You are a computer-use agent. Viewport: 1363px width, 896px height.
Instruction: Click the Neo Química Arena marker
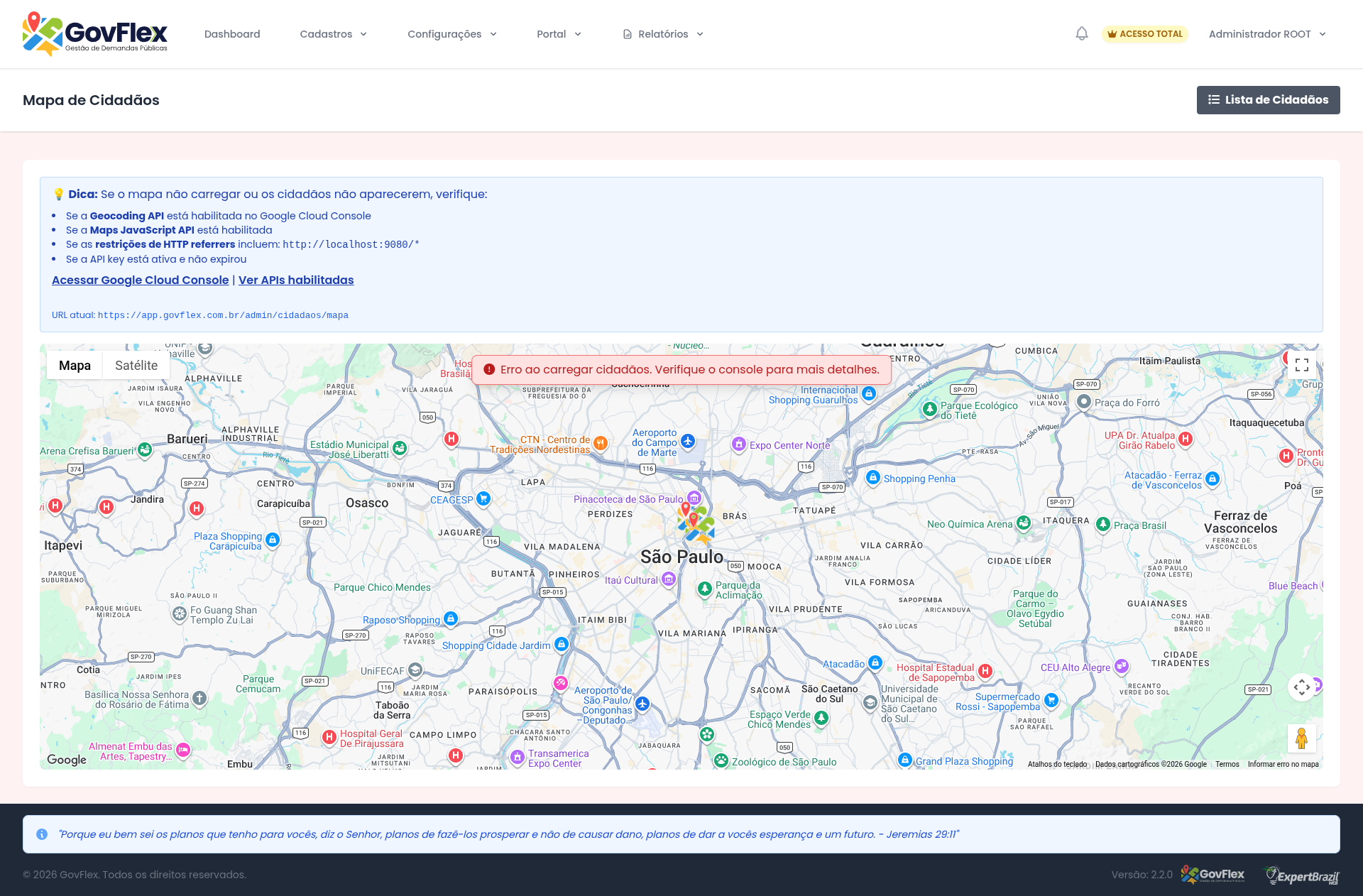(x=1023, y=523)
